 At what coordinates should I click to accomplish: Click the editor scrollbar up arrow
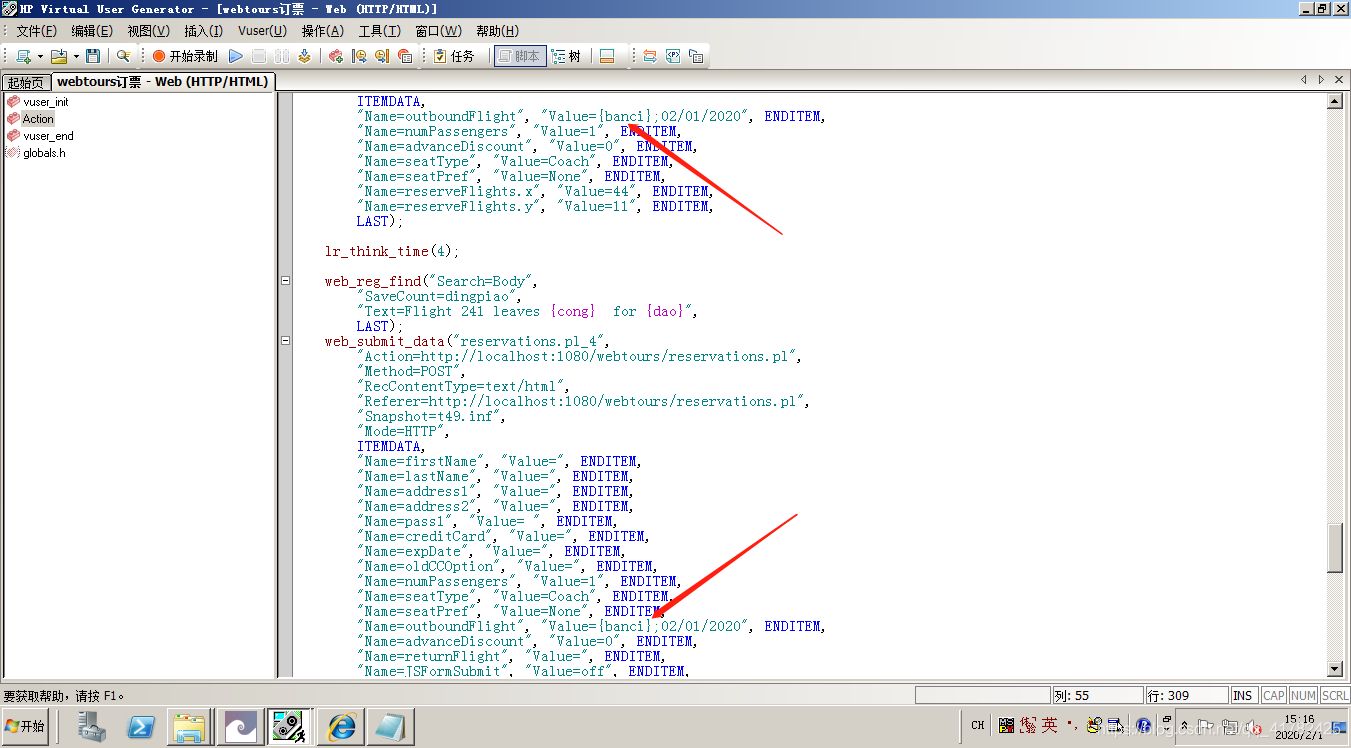click(1334, 101)
